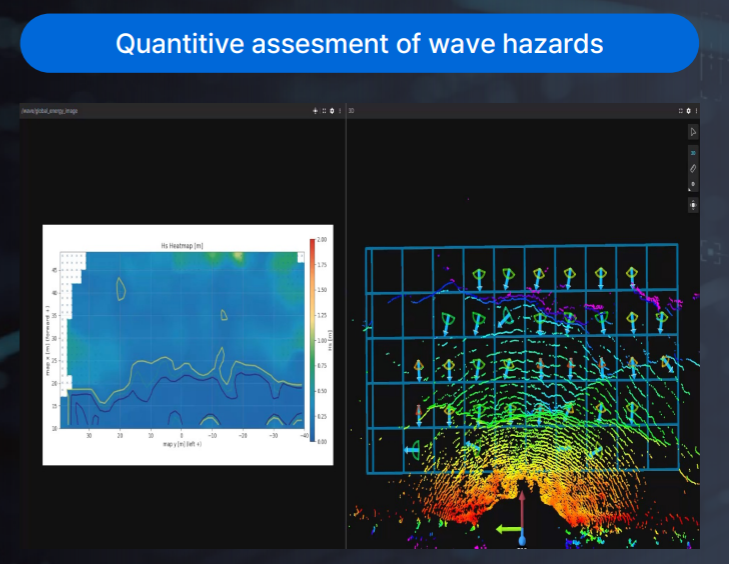
Task: Toggle the 3D camera mode button
Action: (x=693, y=153)
